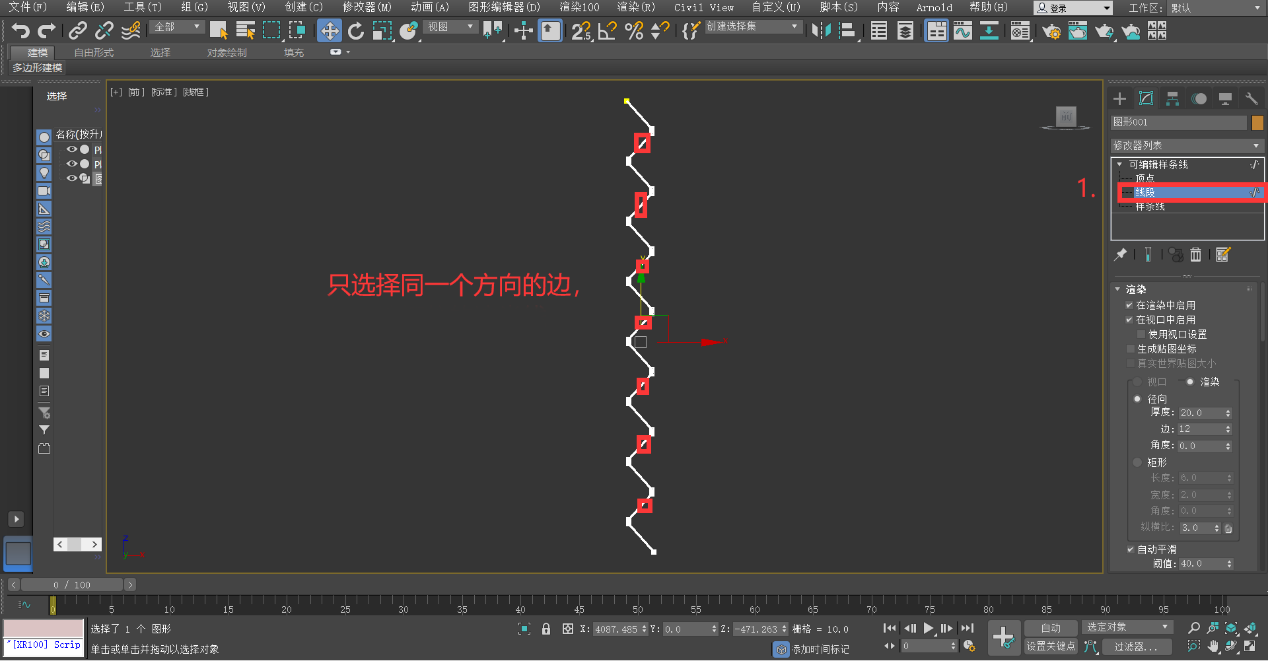The width and height of the screenshot is (1268, 661).
Task: Open the Render Setup teapot icon
Action: pyautogui.click(x=1051, y=30)
